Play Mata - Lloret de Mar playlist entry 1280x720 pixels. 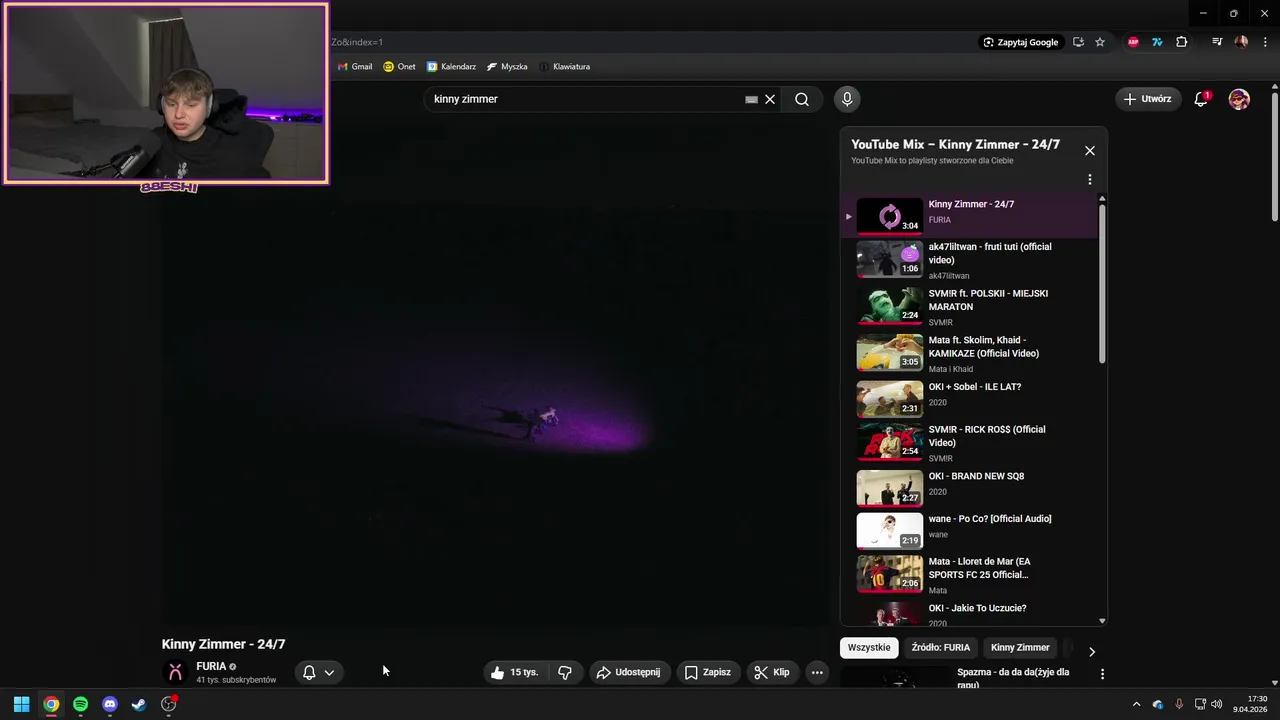[970, 574]
